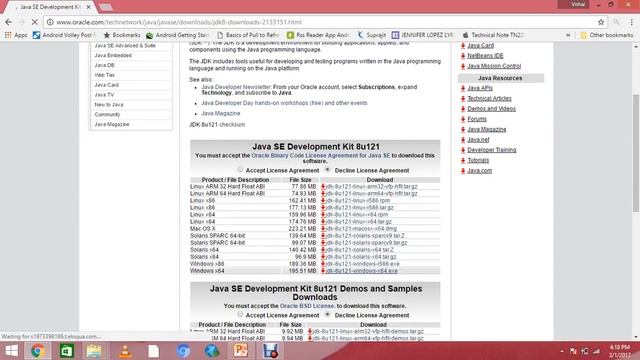Viewport: 640px width, 360px height.
Task: Open NetBeans IDE in right sidebar
Action: (485, 56)
